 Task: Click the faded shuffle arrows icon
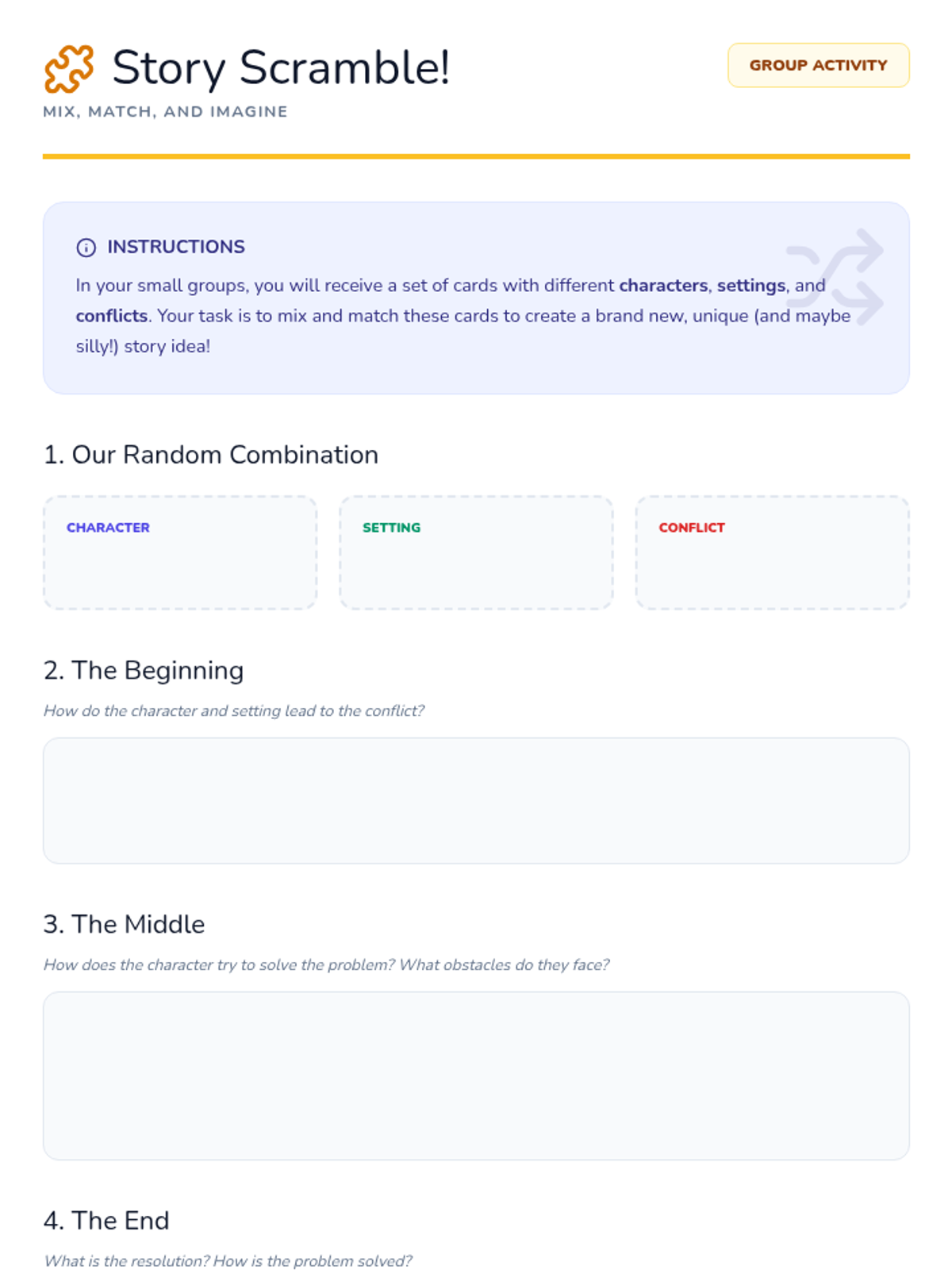(836, 277)
